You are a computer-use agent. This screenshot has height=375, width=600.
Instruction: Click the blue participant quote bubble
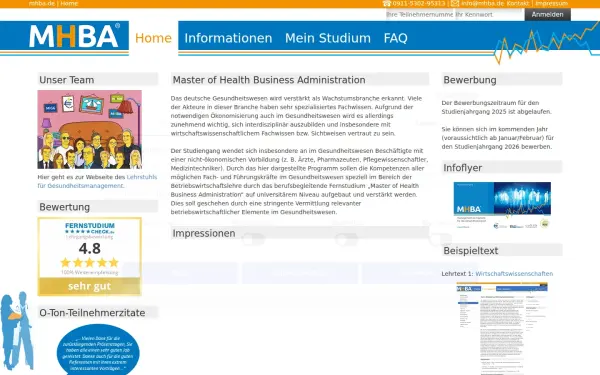pos(98,350)
